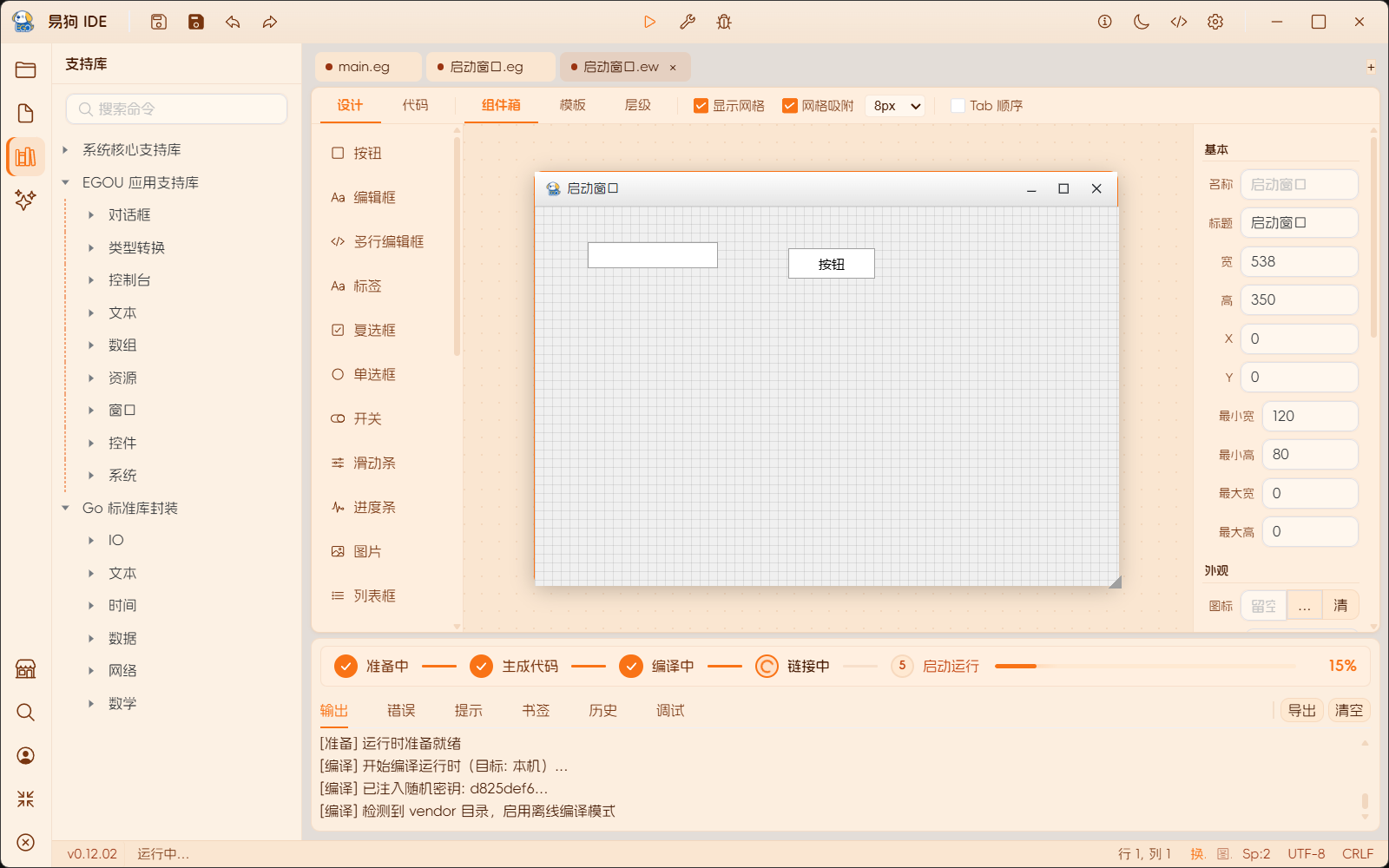Click the CRLF line ending status item
Screen dimensions: 1389x868
click(x=1358, y=854)
